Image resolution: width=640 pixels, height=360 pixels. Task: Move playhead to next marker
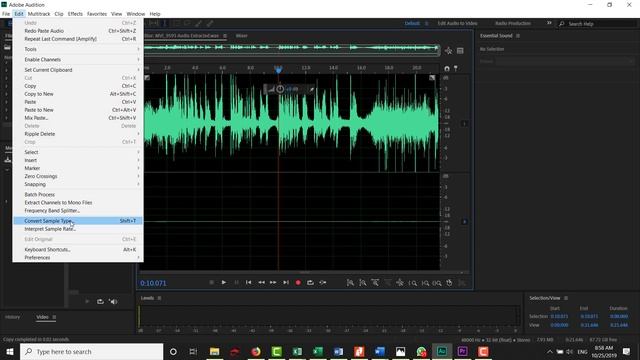(286, 282)
